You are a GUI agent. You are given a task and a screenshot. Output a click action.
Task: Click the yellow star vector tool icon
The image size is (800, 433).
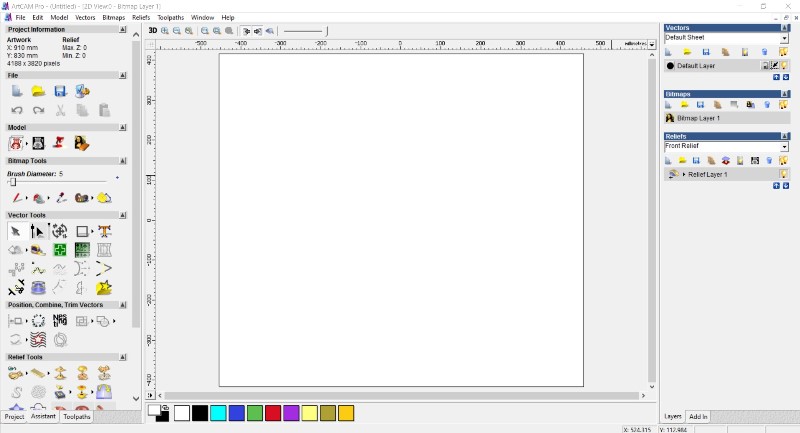pyautogui.click(x=104, y=288)
